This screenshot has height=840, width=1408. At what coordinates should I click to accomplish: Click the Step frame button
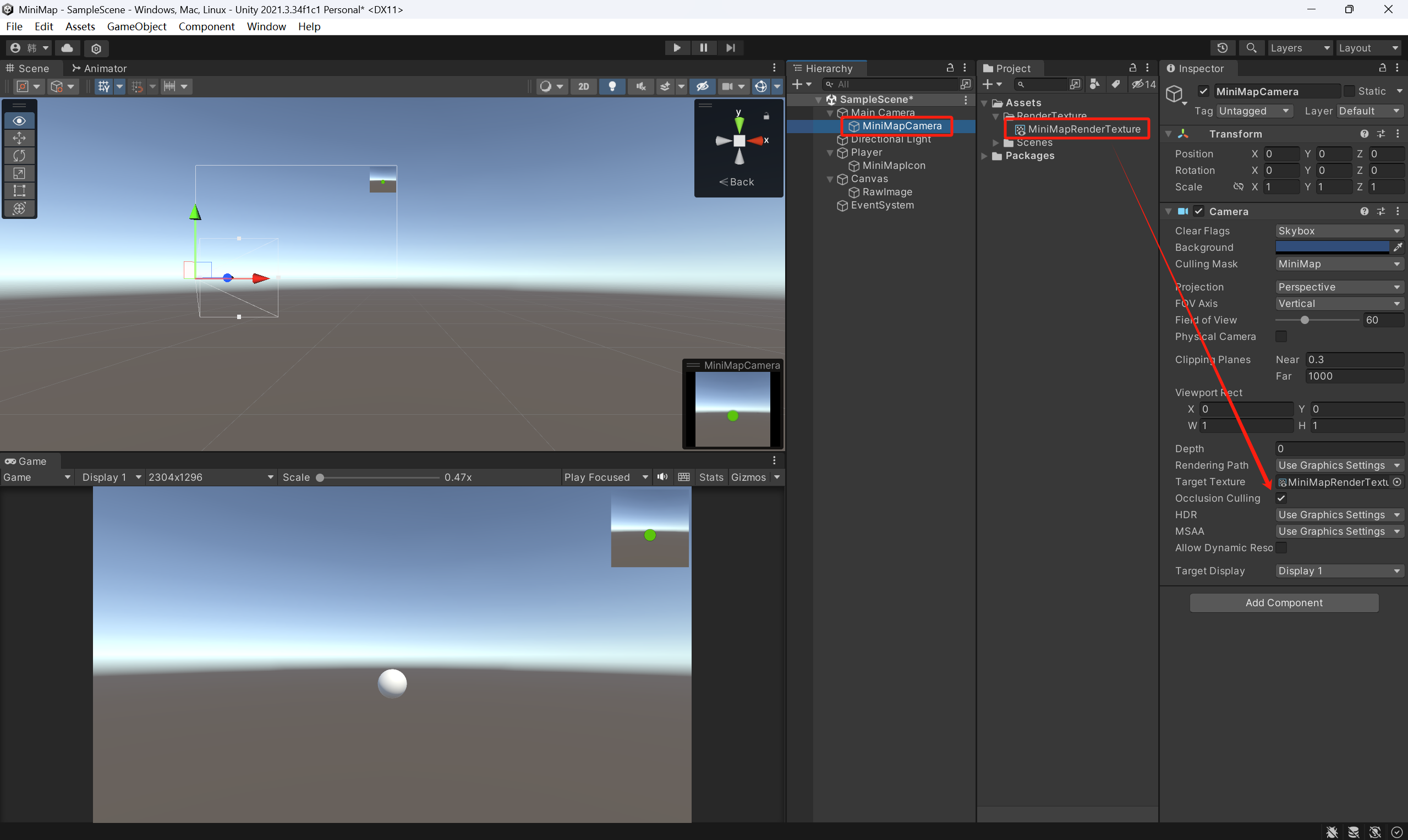coord(730,48)
